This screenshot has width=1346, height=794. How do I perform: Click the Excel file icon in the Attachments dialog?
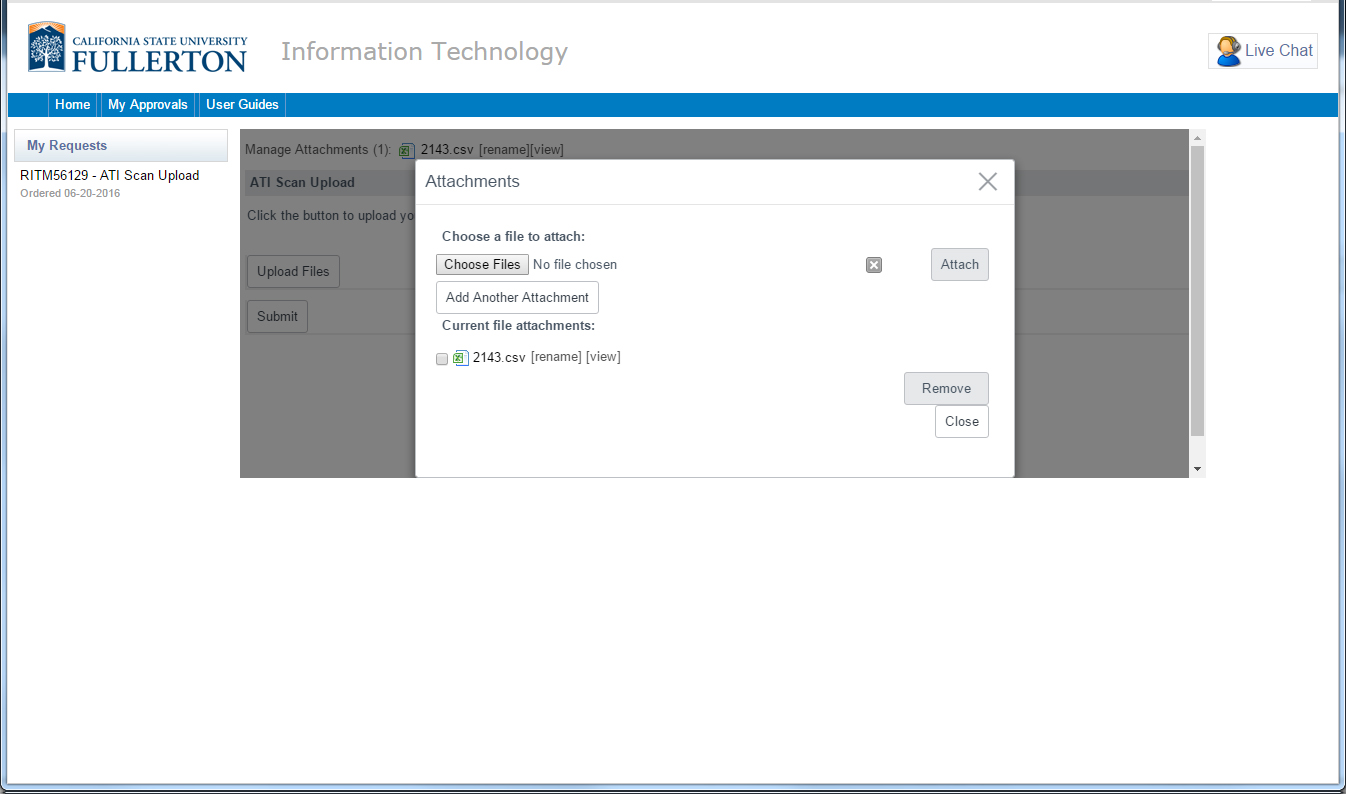tap(460, 357)
